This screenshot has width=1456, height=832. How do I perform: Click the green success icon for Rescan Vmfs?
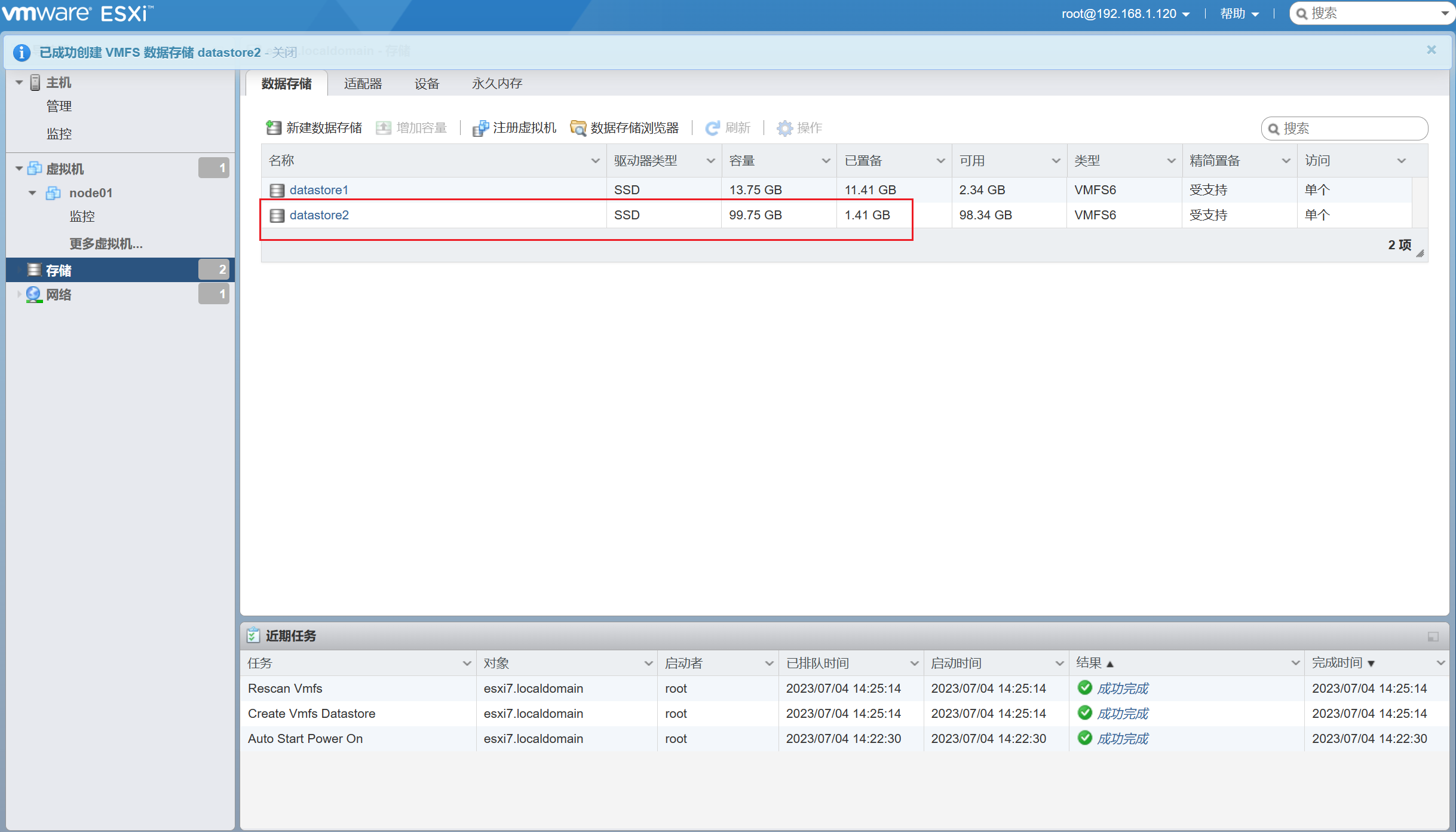pyautogui.click(x=1085, y=688)
